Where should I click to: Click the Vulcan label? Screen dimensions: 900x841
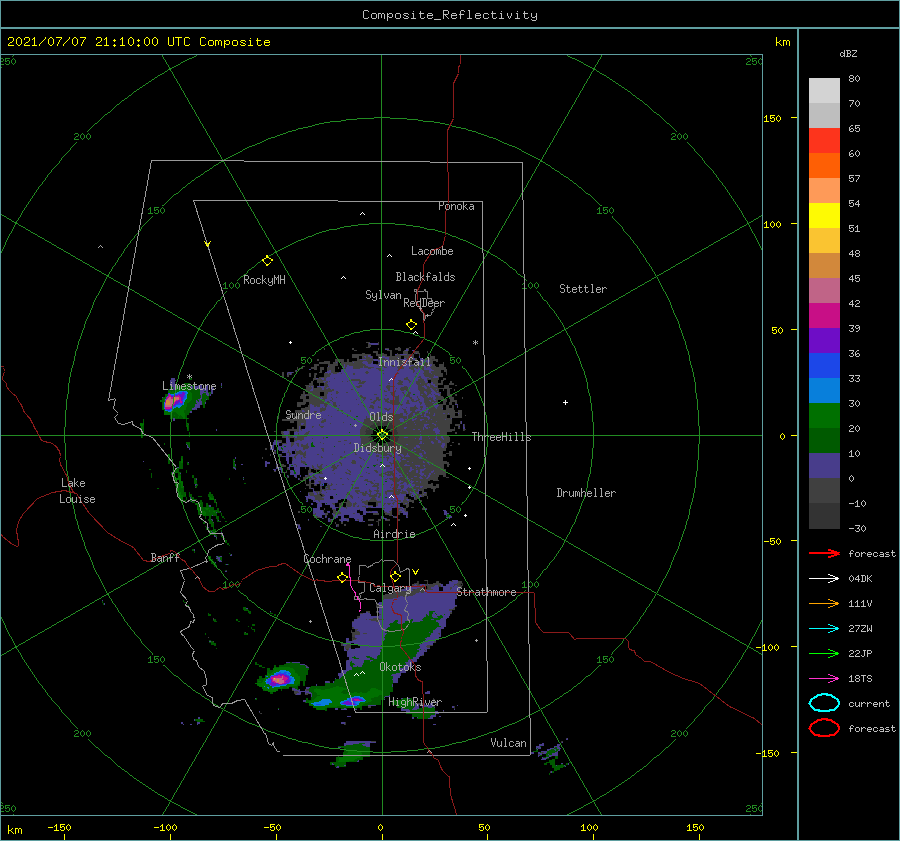tap(508, 743)
